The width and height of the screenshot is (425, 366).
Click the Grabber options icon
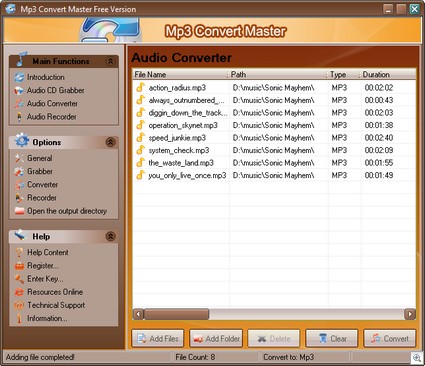pos(19,172)
